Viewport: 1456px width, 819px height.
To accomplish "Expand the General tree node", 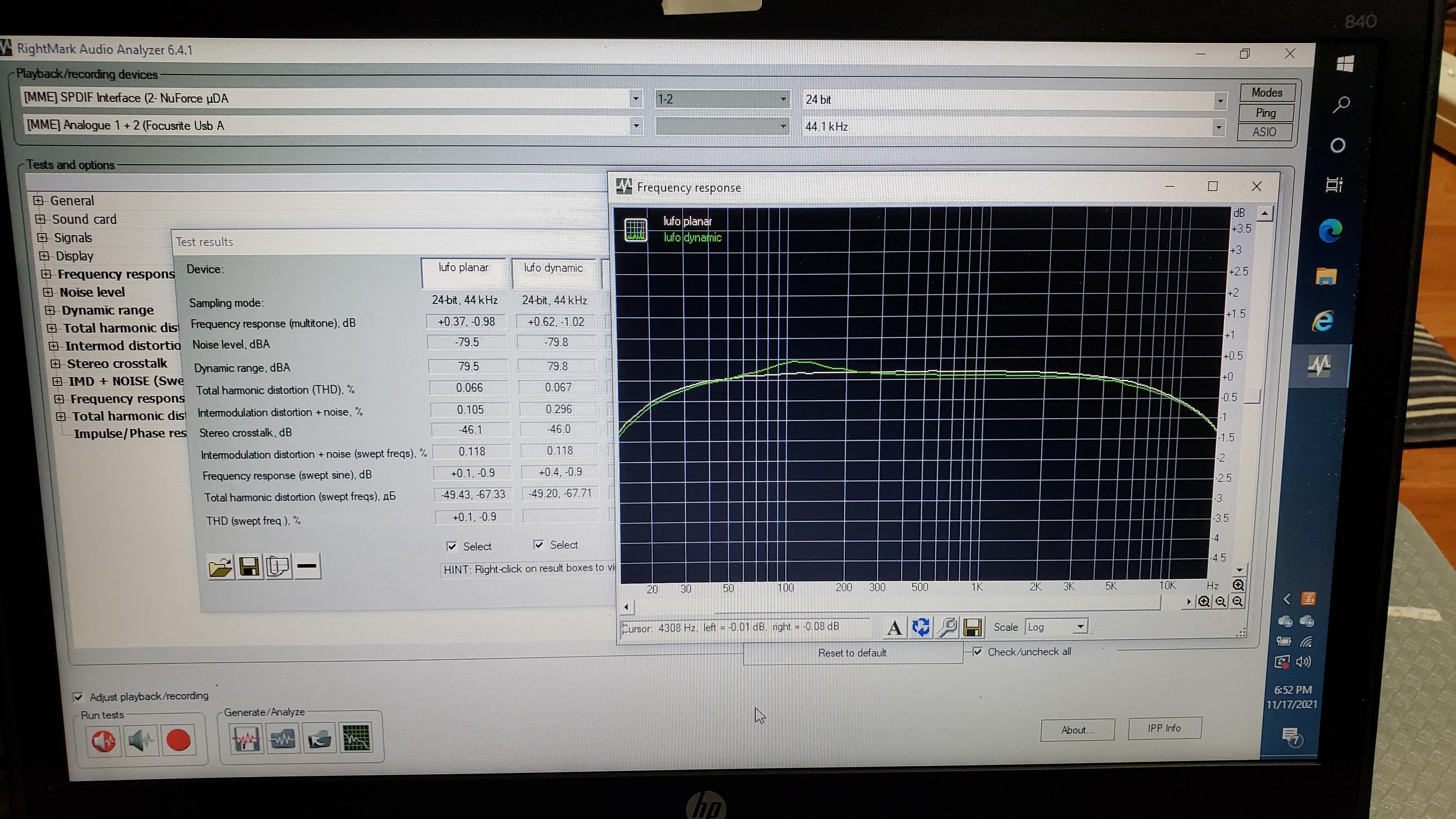I will pyautogui.click(x=38, y=201).
